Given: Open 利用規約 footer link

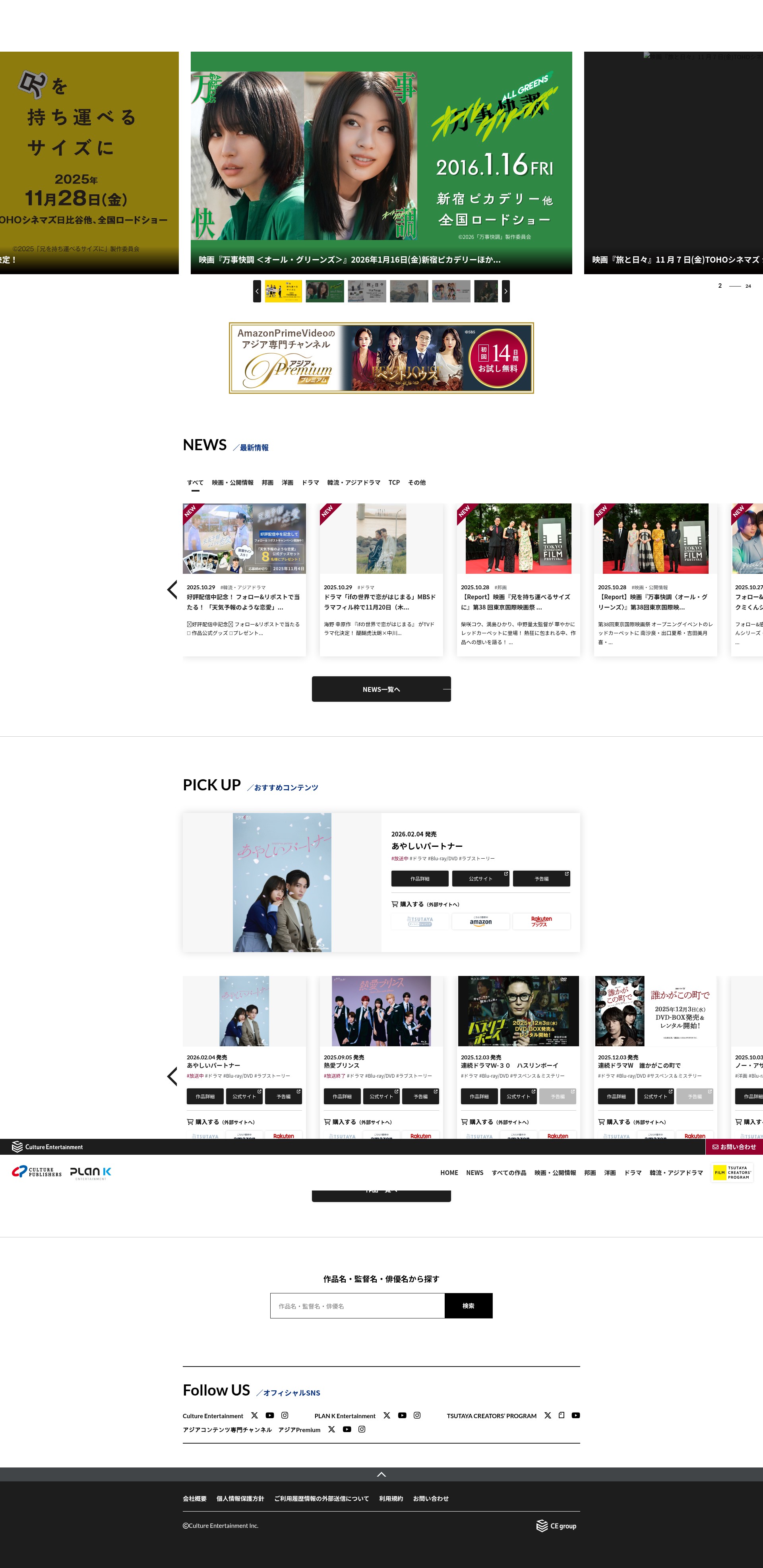Looking at the screenshot, I should coord(391,1498).
